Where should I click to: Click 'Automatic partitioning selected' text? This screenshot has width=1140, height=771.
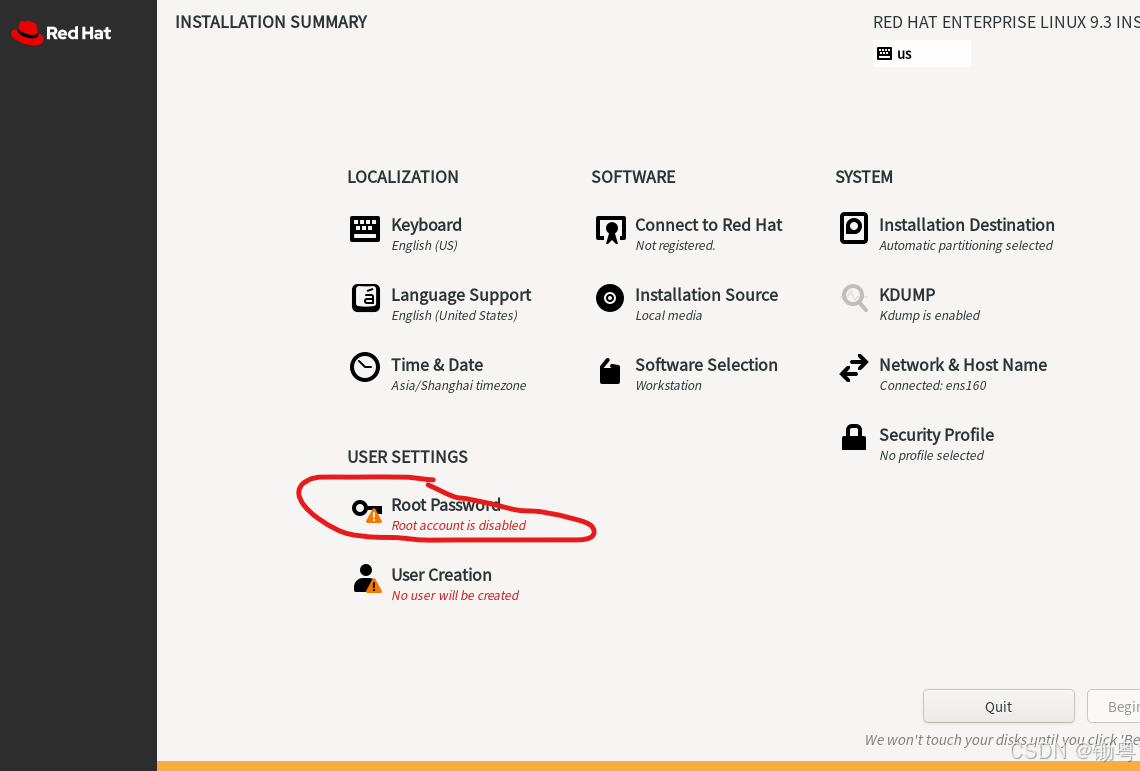(x=966, y=245)
